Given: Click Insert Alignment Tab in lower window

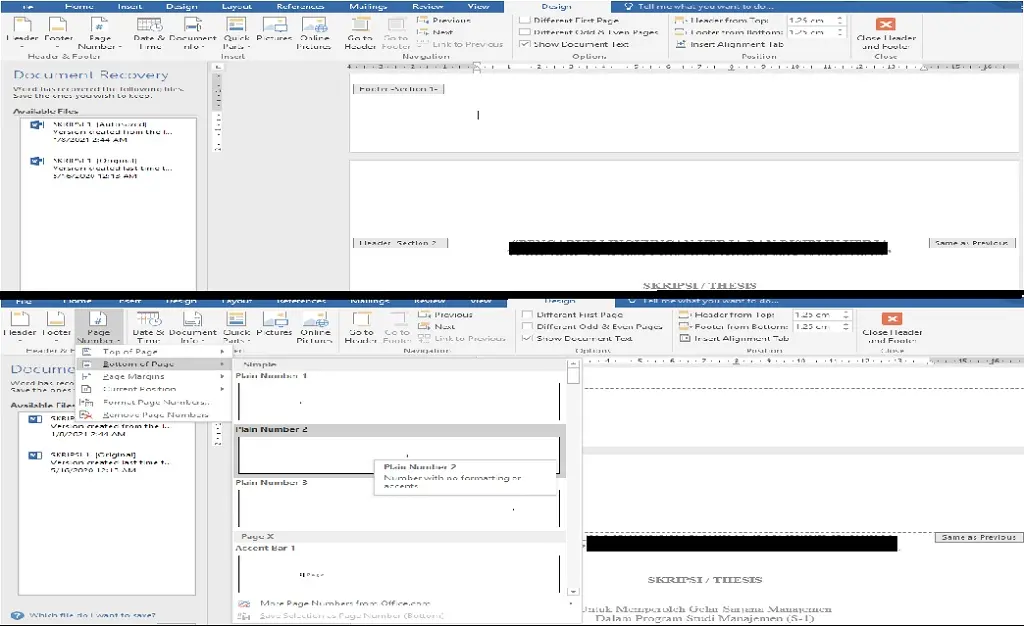Looking at the screenshot, I should click(x=733, y=338).
